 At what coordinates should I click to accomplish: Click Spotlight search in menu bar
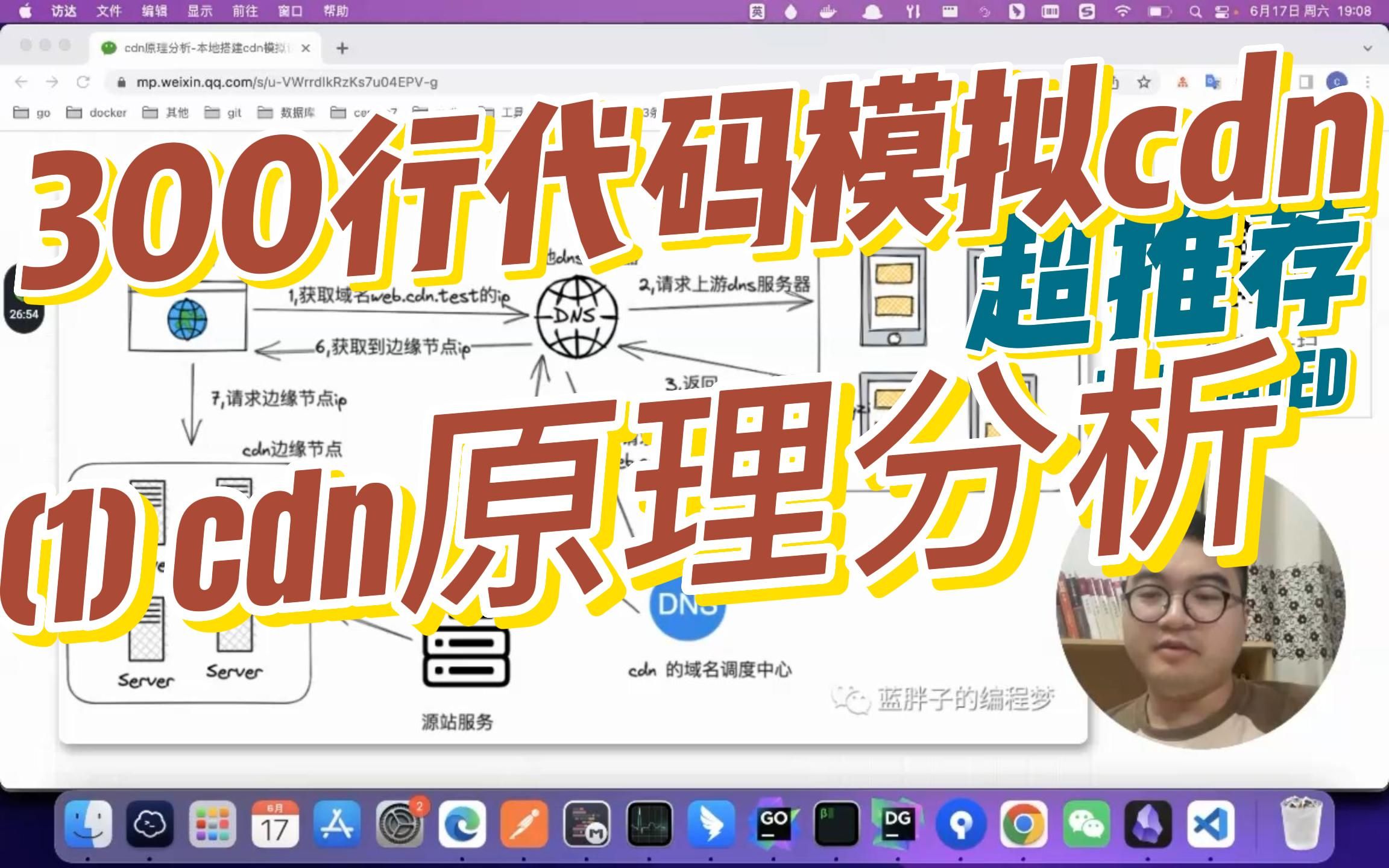(1195, 11)
